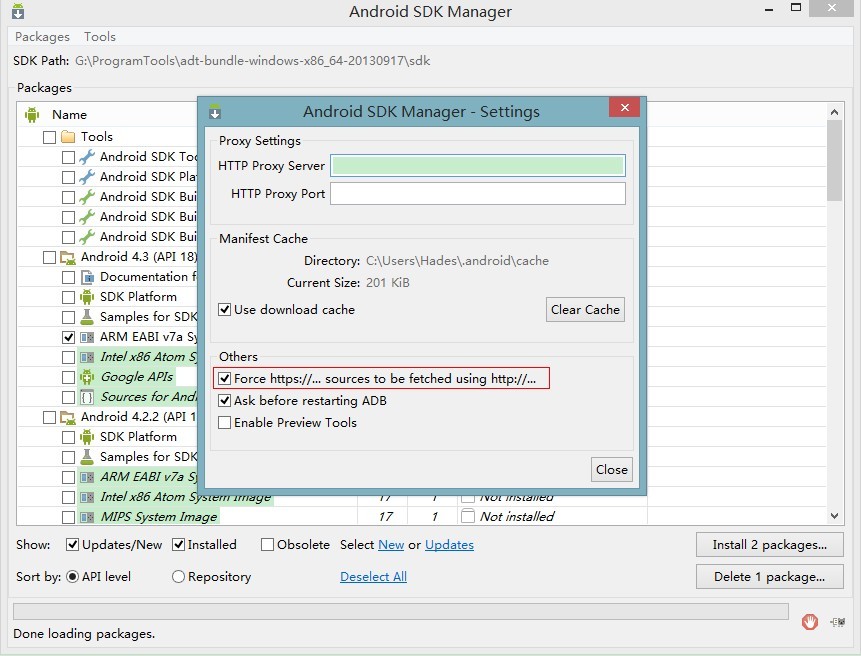Click the Intel x86 Atom icon under Android 4.3

(x=87, y=357)
